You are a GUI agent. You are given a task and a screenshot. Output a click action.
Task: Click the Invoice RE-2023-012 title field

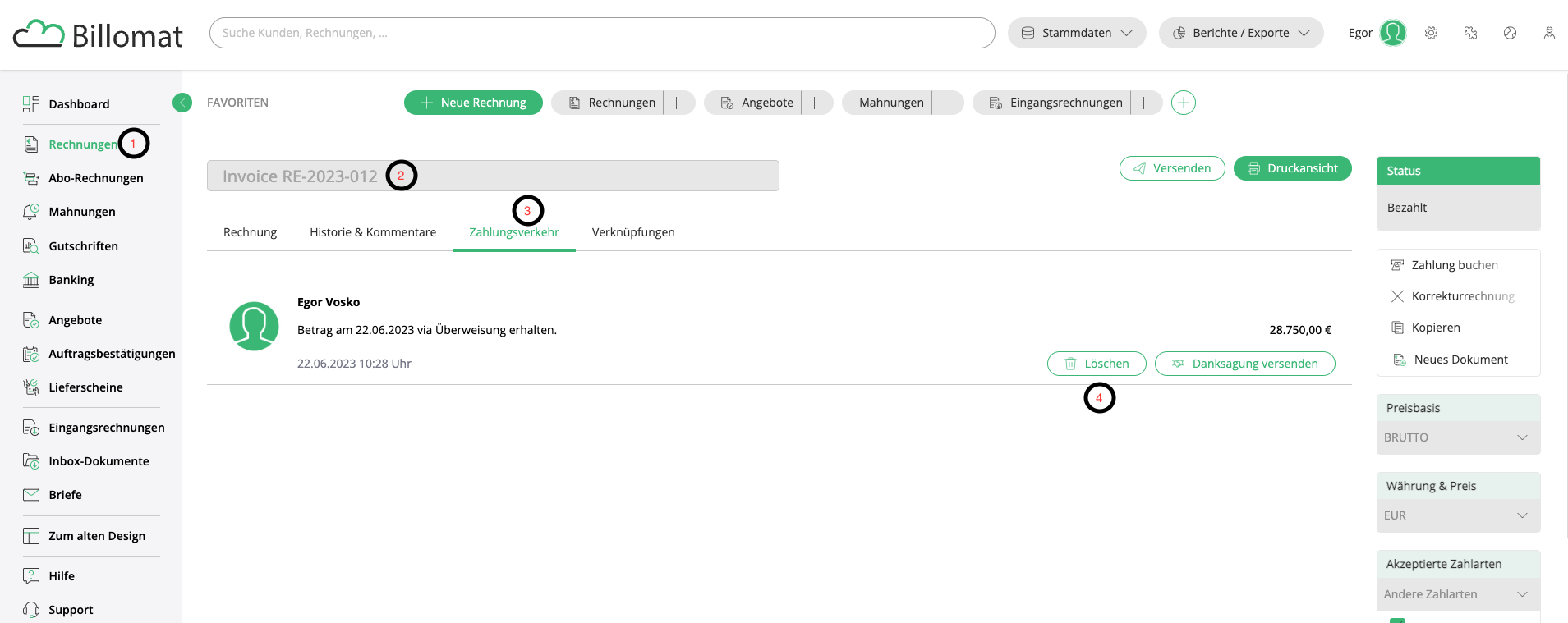click(493, 176)
